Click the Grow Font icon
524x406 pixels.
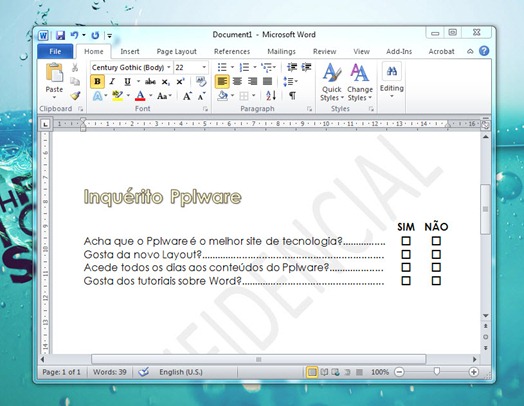coord(187,96)
